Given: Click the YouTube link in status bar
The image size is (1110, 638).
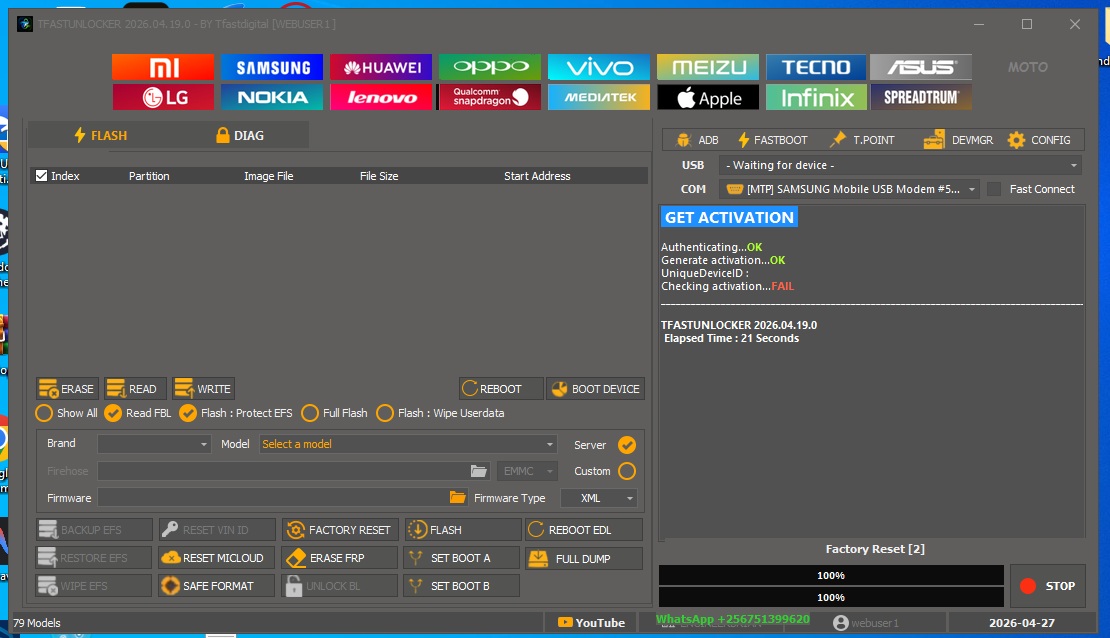Looking at the screenshot, I should [591, 622].
